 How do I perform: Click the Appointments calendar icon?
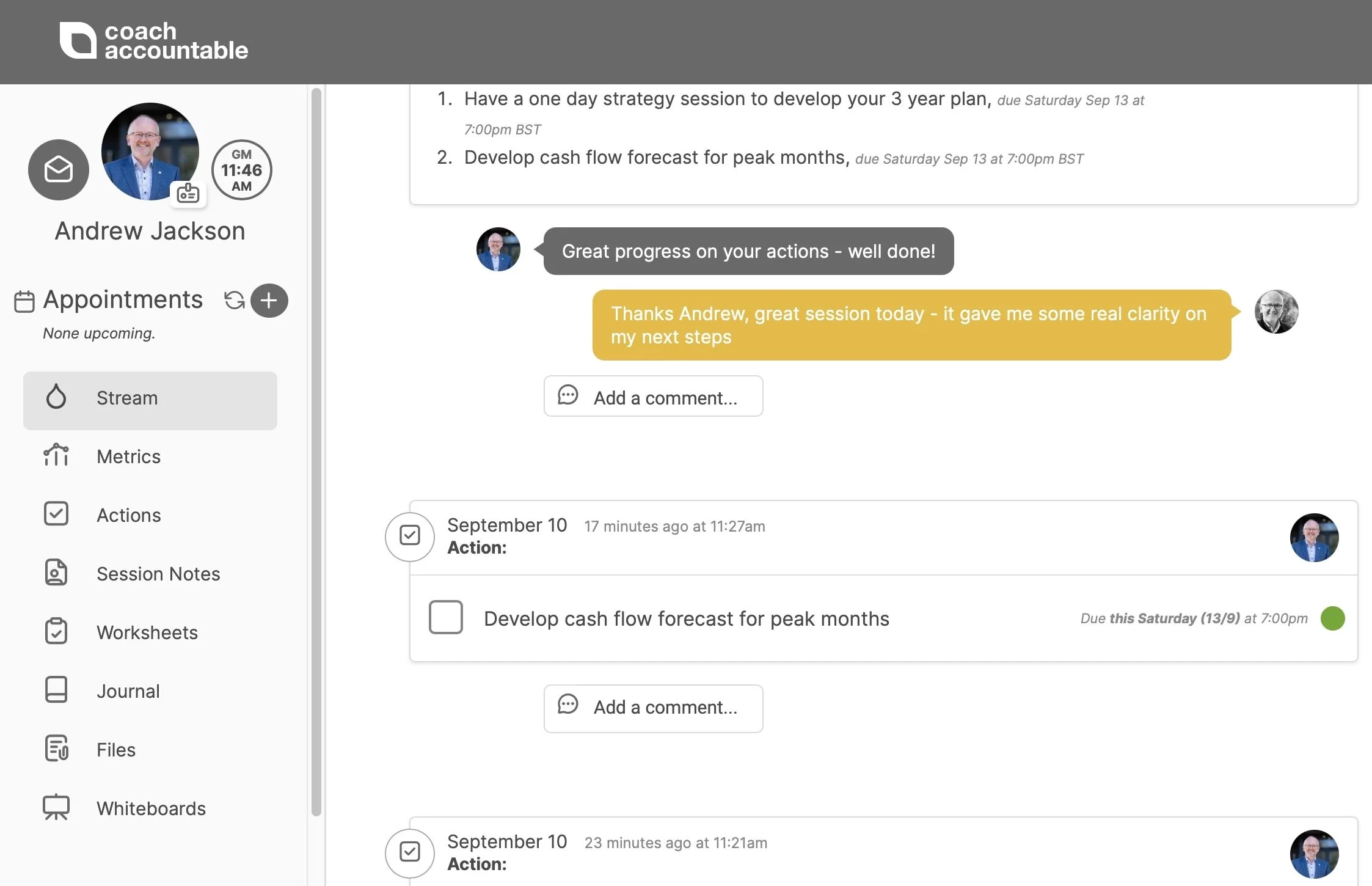24,301
